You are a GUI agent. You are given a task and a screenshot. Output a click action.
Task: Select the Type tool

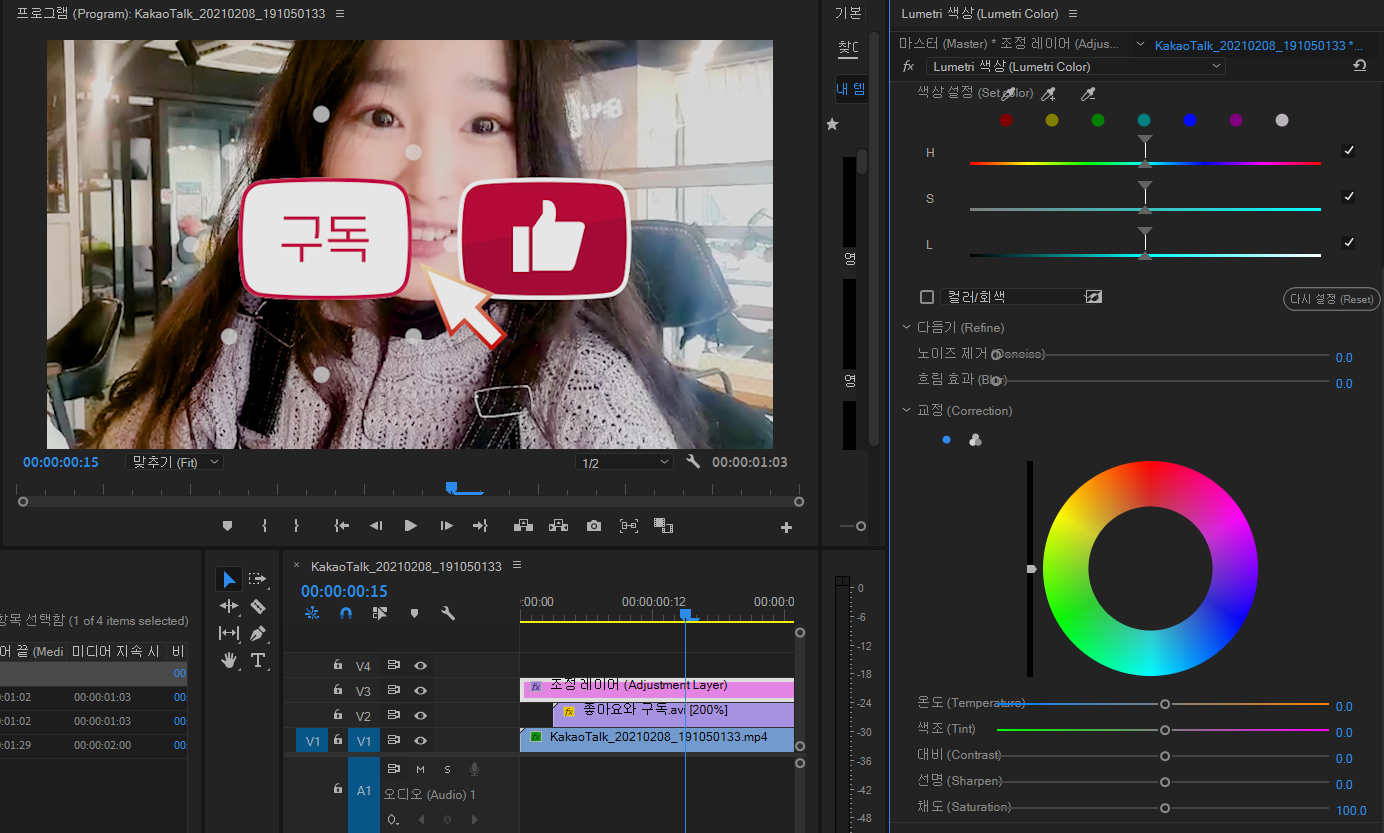[258, 659]
